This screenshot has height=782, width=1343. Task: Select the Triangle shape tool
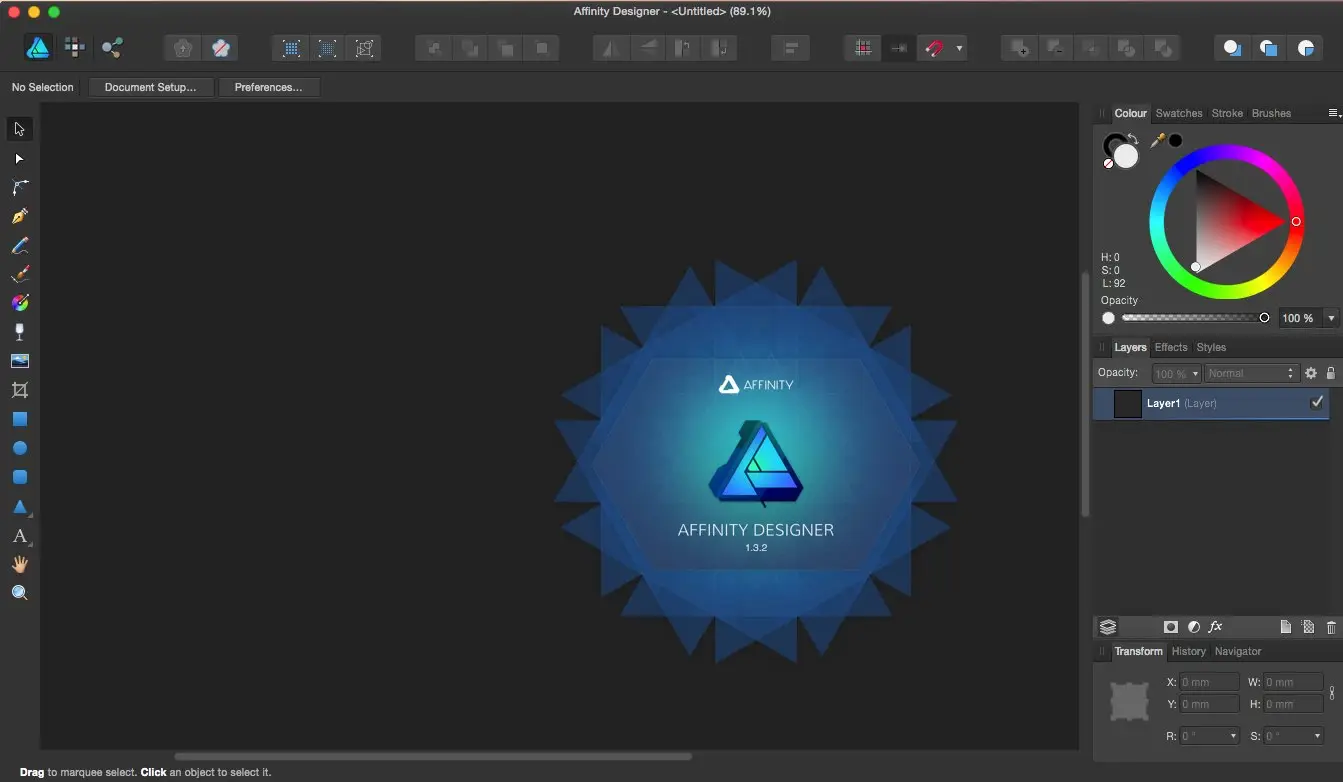pos(19,507)
